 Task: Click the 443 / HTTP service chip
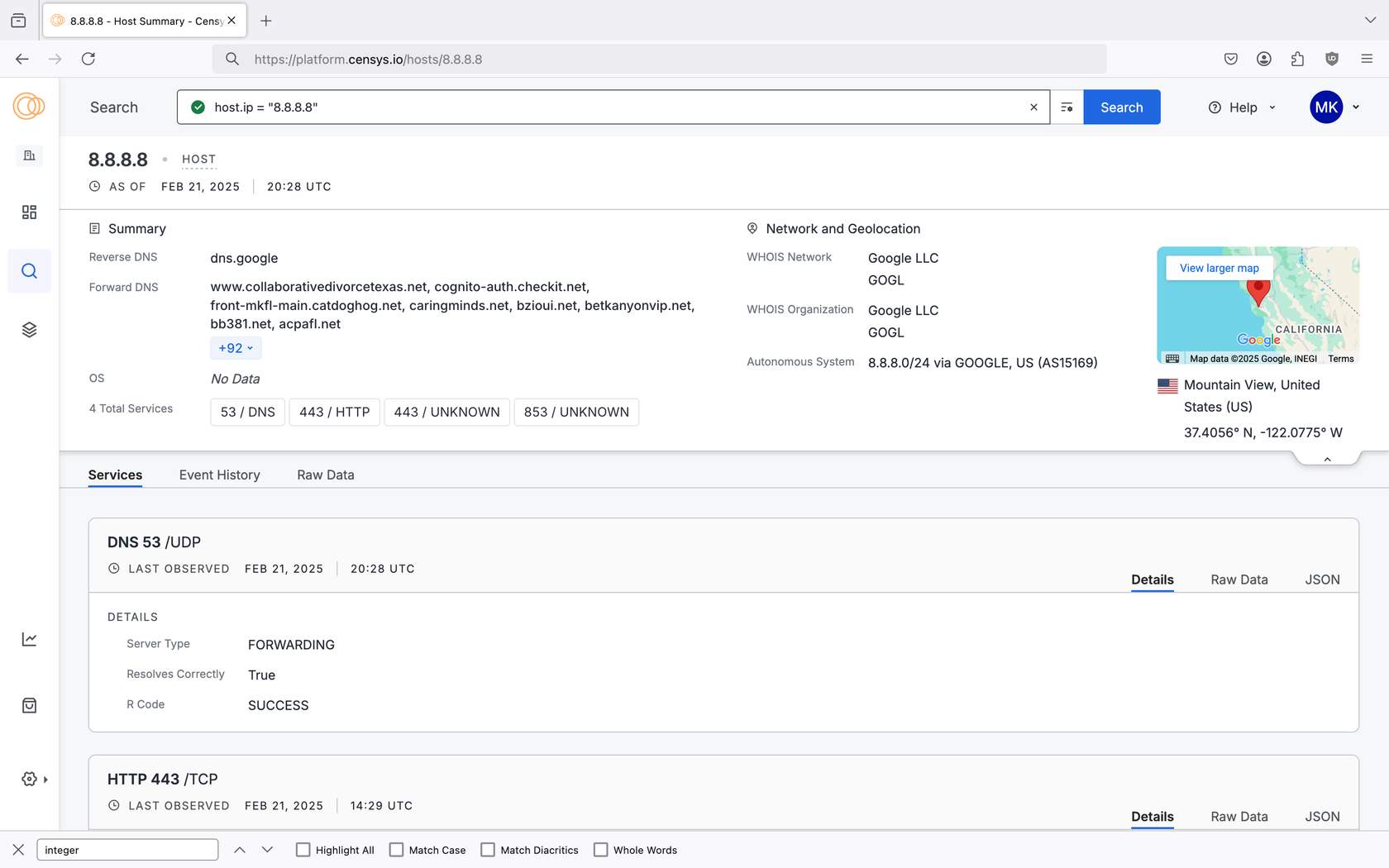click(x=335, y=412)
